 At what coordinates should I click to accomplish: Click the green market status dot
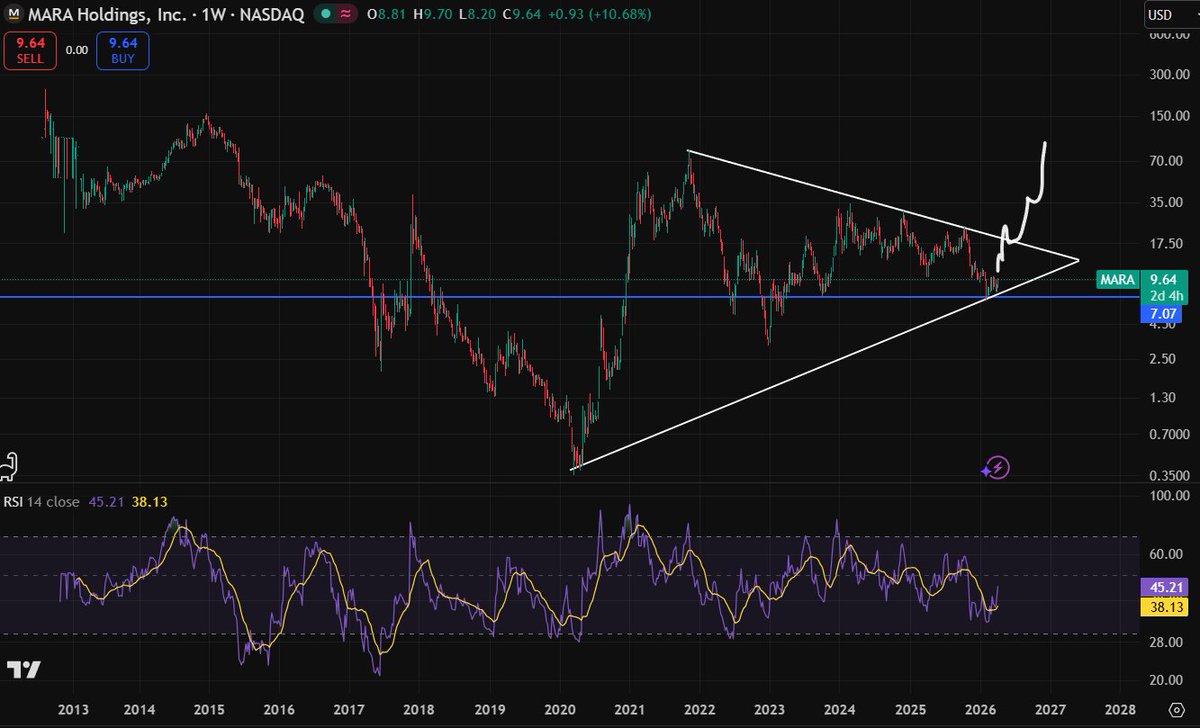coord(326,15)
